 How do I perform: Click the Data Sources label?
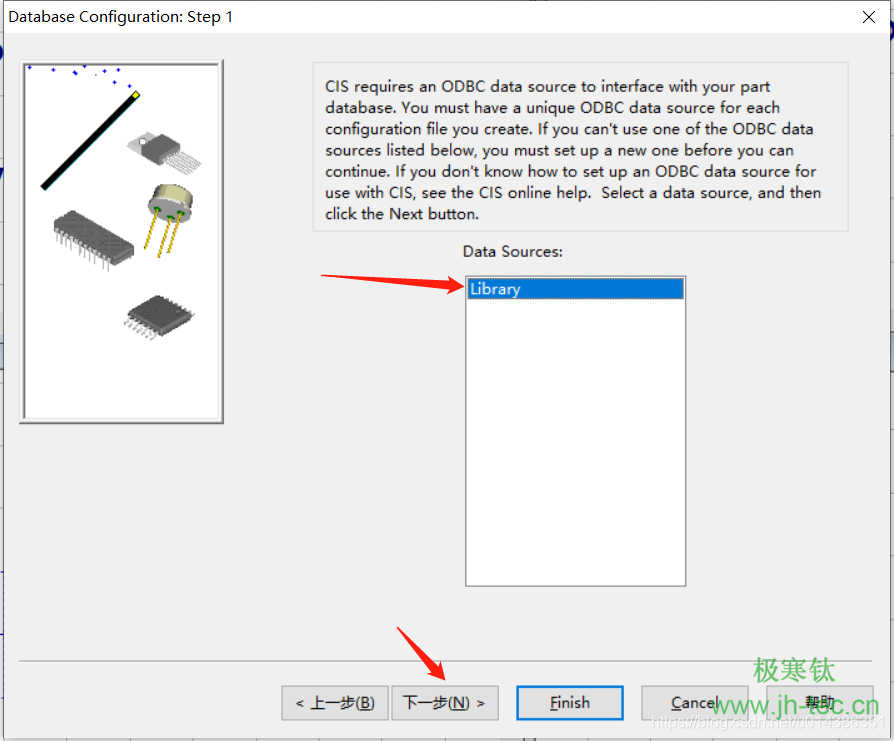[512, 252]
